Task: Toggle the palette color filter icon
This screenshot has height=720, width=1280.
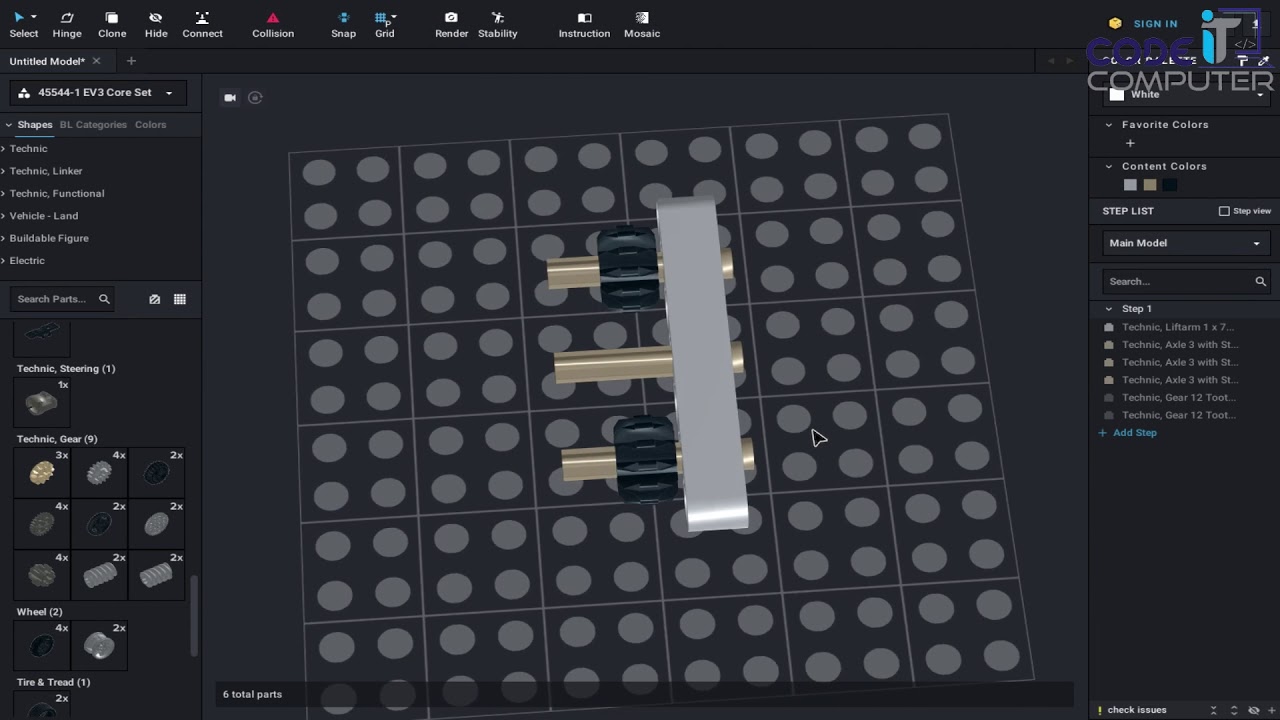Action: (155, 299)
